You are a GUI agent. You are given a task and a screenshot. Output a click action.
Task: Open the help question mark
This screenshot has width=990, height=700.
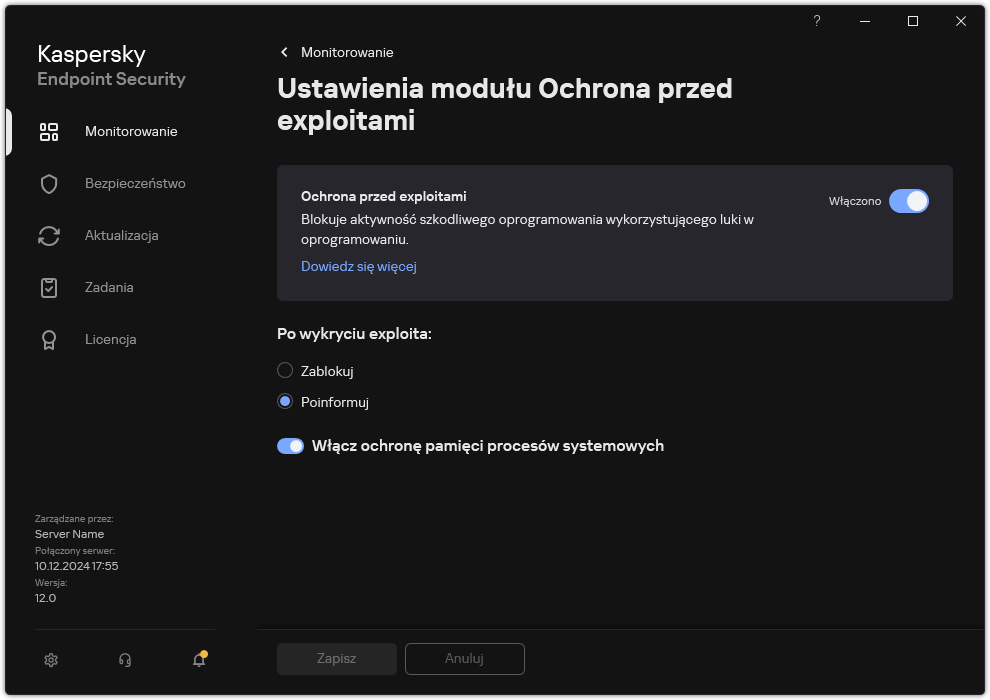pos(816,20)
